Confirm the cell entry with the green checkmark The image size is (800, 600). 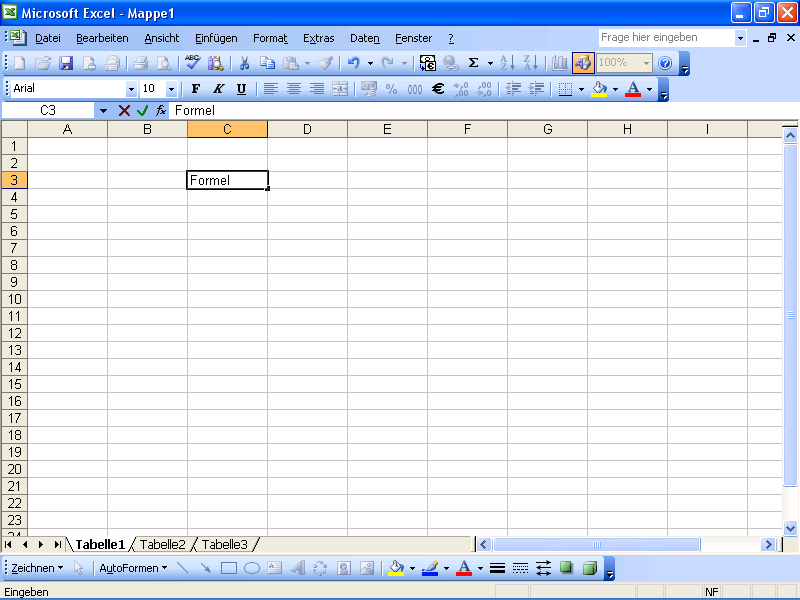(x=142, y=111)
